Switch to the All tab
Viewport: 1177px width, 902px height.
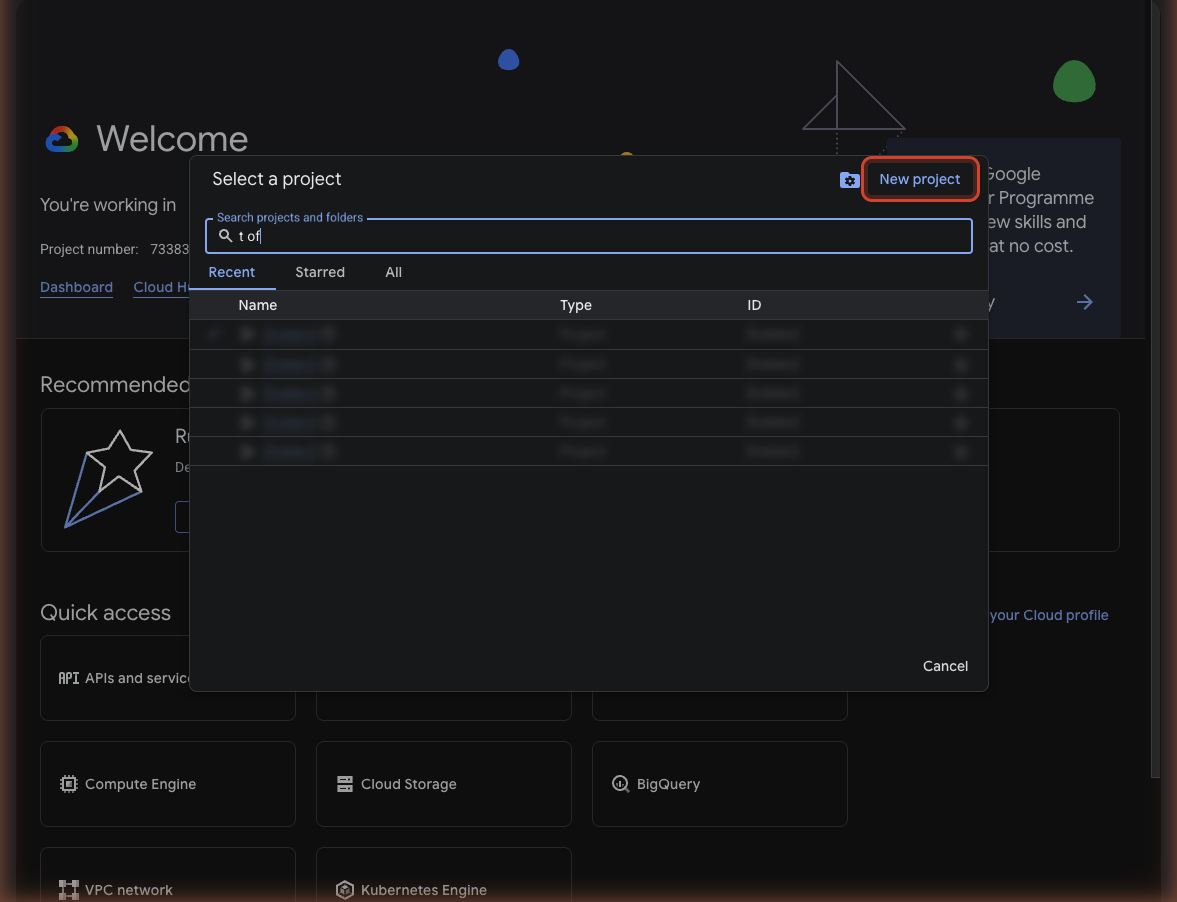pyautogui.click(x=393, y=272)
